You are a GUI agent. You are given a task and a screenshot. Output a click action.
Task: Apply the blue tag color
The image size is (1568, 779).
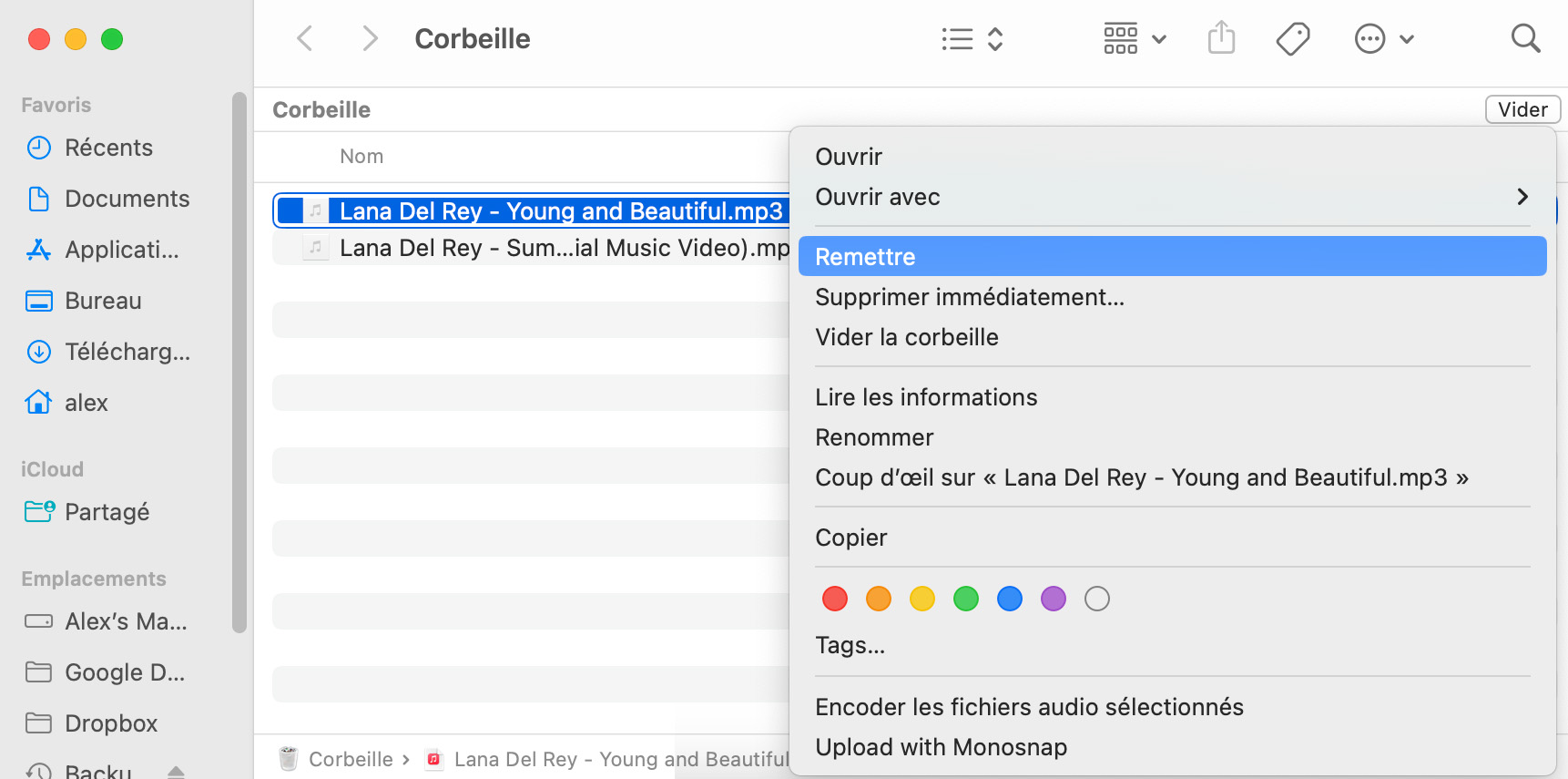coord(1010,599)
